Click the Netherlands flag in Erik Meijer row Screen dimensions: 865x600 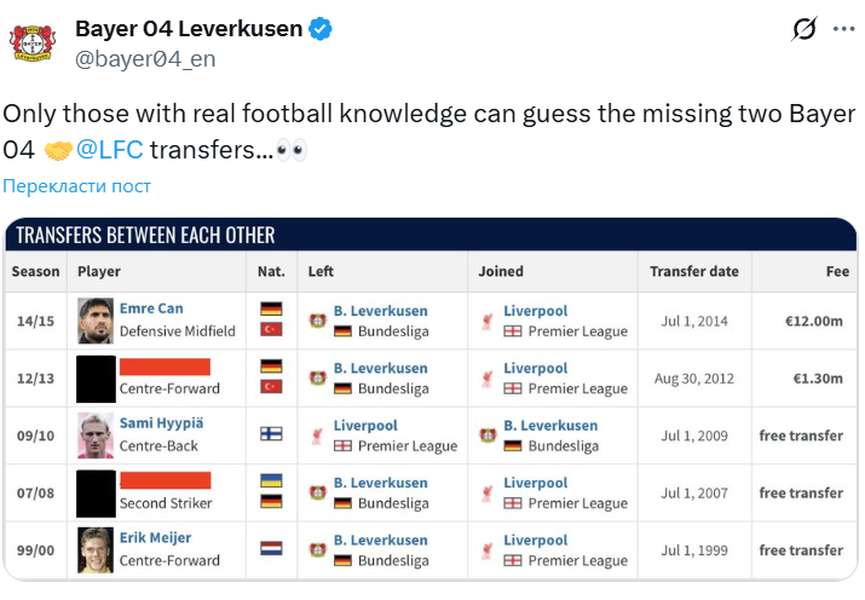pyautogui.click(x=271, y=548)
